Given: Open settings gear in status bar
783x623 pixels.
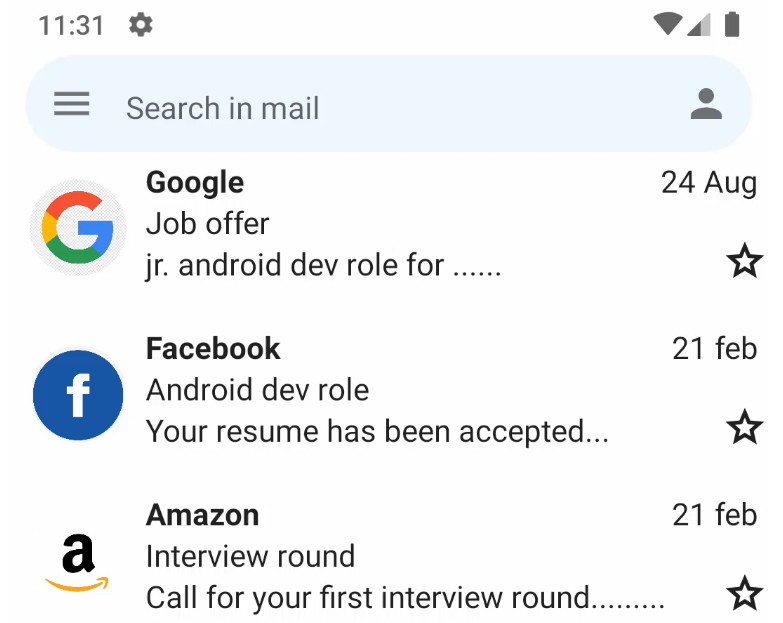Looking at the screenshot, I should [141, 25].
